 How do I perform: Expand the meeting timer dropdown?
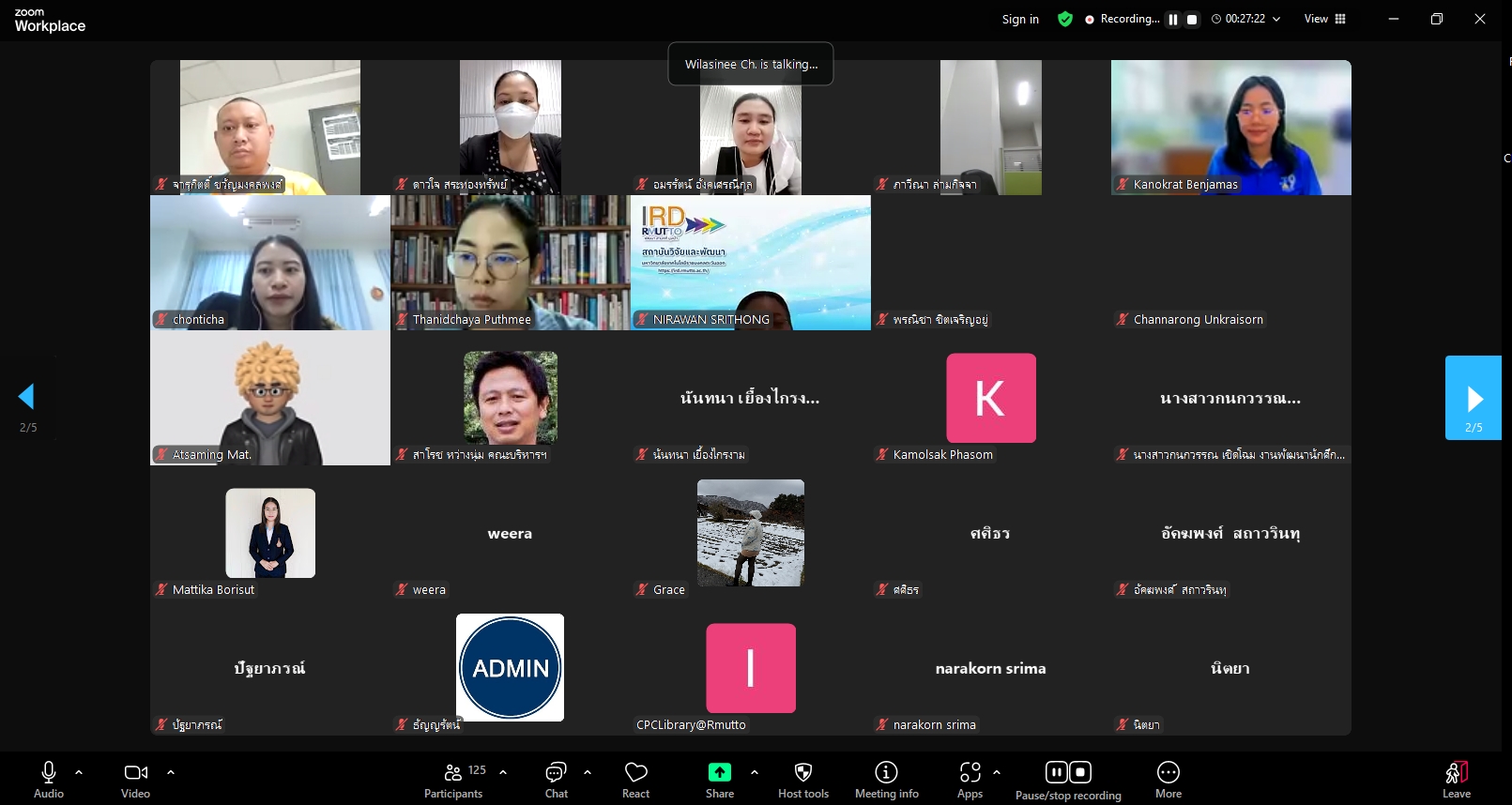click(1276, 19)
